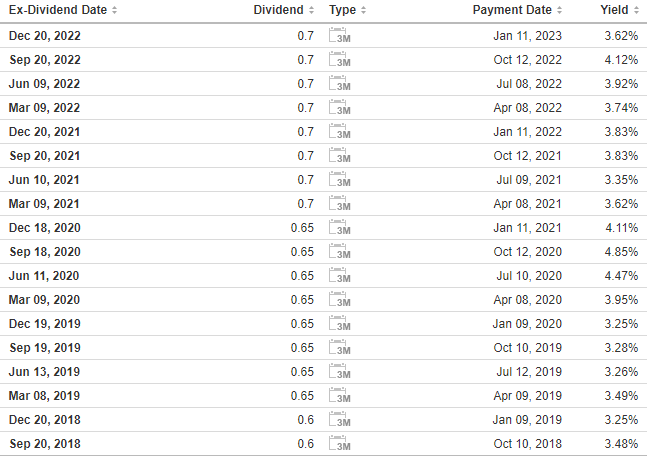This screenshot has width=647, height=456.
Task: Click payment date Jan 11, 2021
Action: (x=527, y=228)
